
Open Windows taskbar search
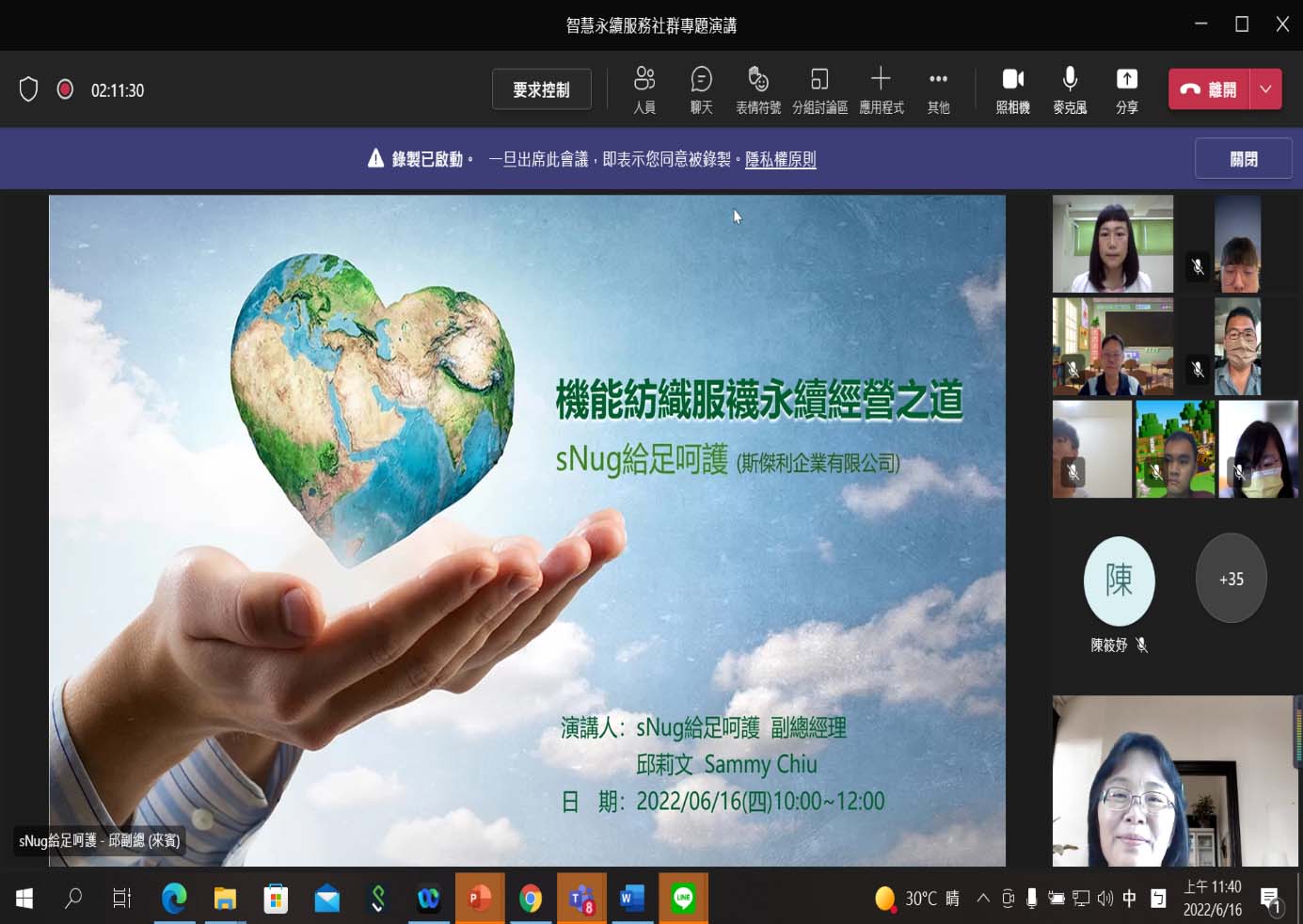pos(73,899)
